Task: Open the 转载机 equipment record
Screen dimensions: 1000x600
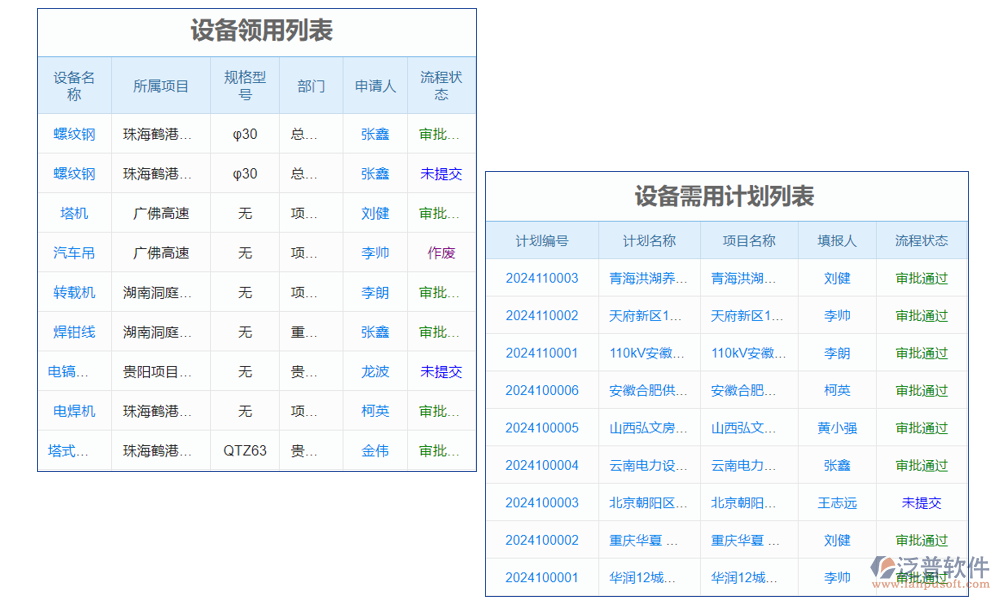Action: click(x=72, y=291)
